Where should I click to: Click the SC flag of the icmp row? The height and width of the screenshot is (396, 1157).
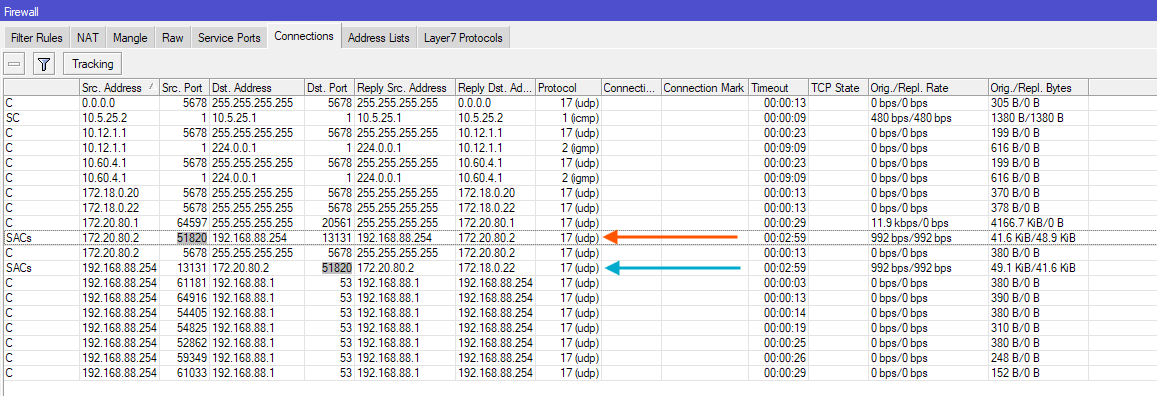coord(13,117)
